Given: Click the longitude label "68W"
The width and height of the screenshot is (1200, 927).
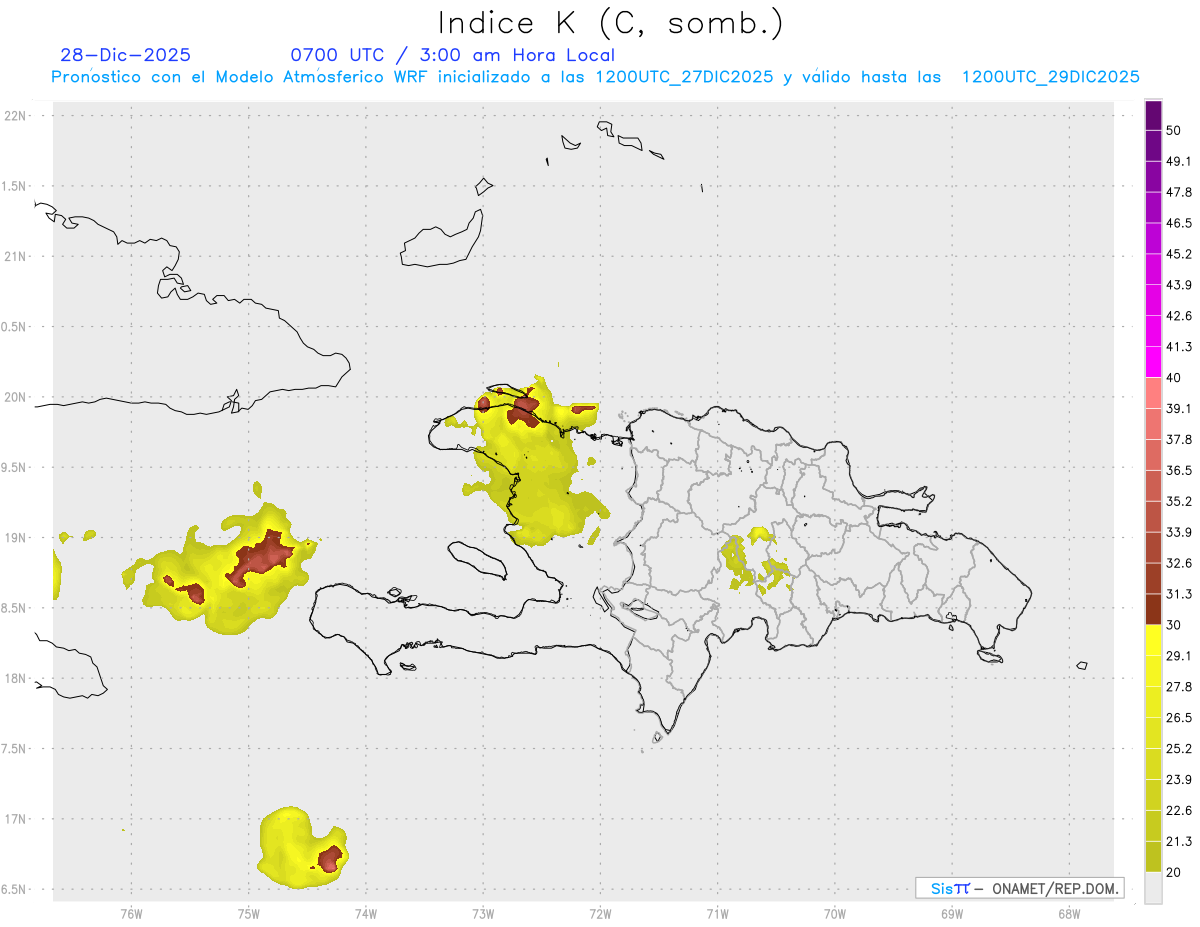Looking at the screenshot, I should pos(1069,913).
